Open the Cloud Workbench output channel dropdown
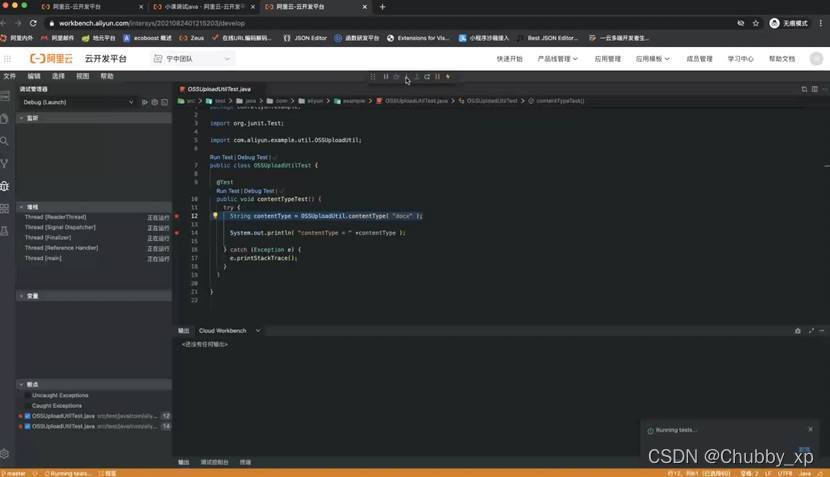The height and width of the screenshot is (477, 830). pos(229,331)
